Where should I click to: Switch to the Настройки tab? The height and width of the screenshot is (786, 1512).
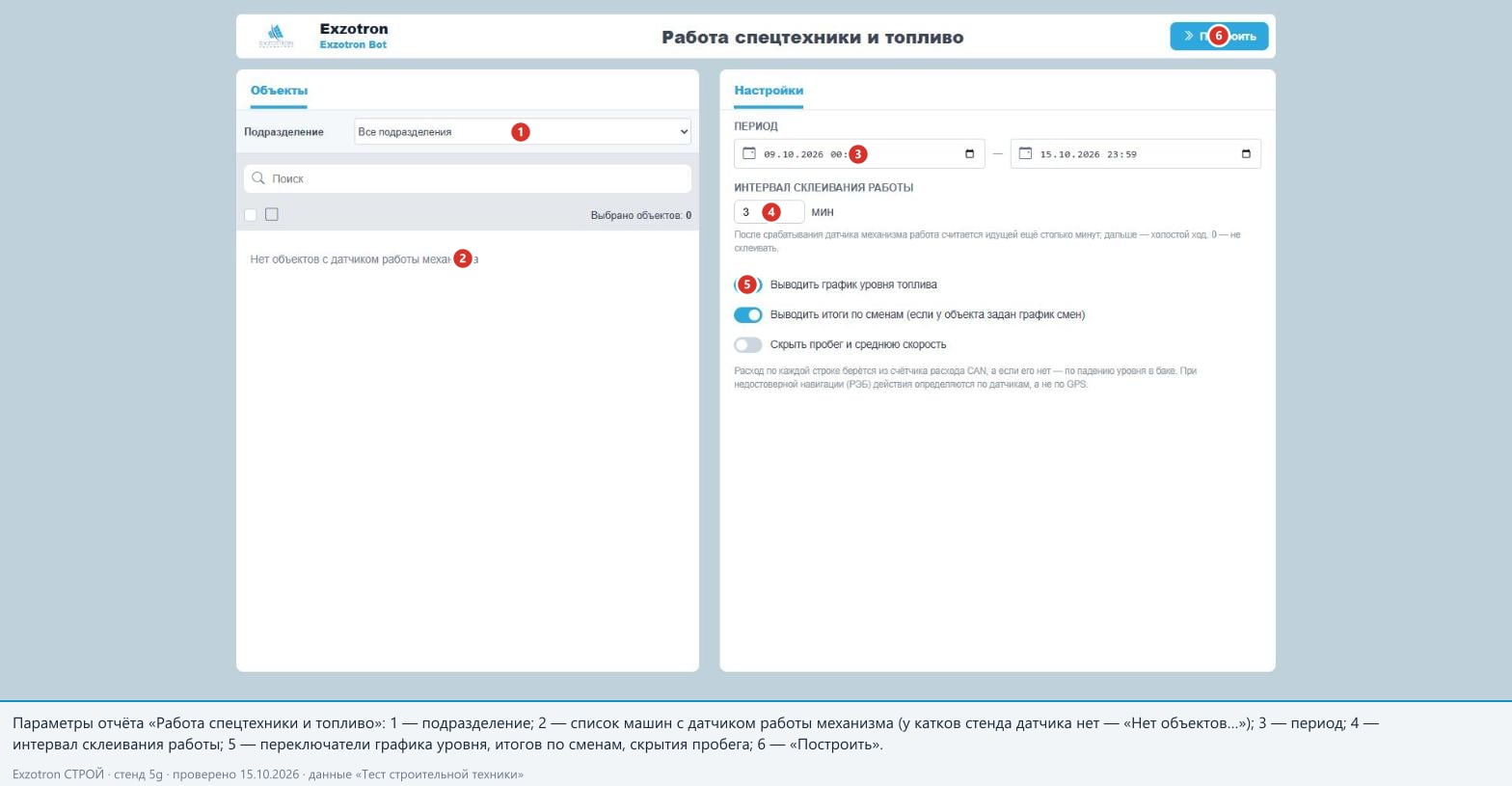pyautogui.click(x=769, y=91)
